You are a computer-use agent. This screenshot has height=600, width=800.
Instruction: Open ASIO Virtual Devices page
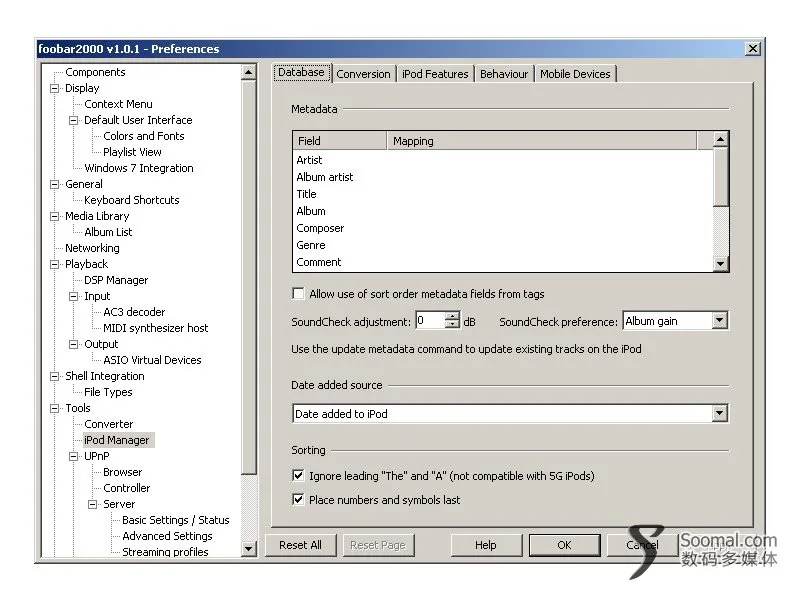coord(152,360)
